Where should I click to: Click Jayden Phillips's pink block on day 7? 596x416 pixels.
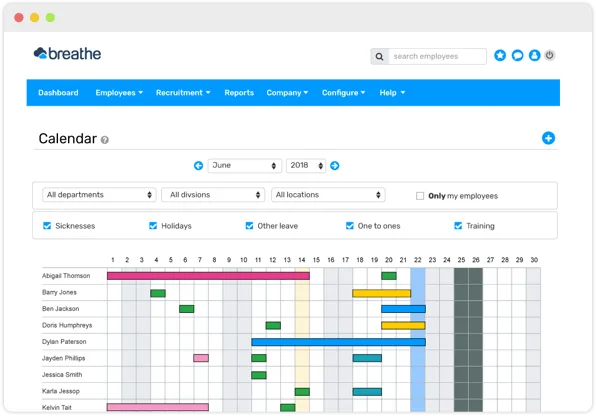click(201, 358)
